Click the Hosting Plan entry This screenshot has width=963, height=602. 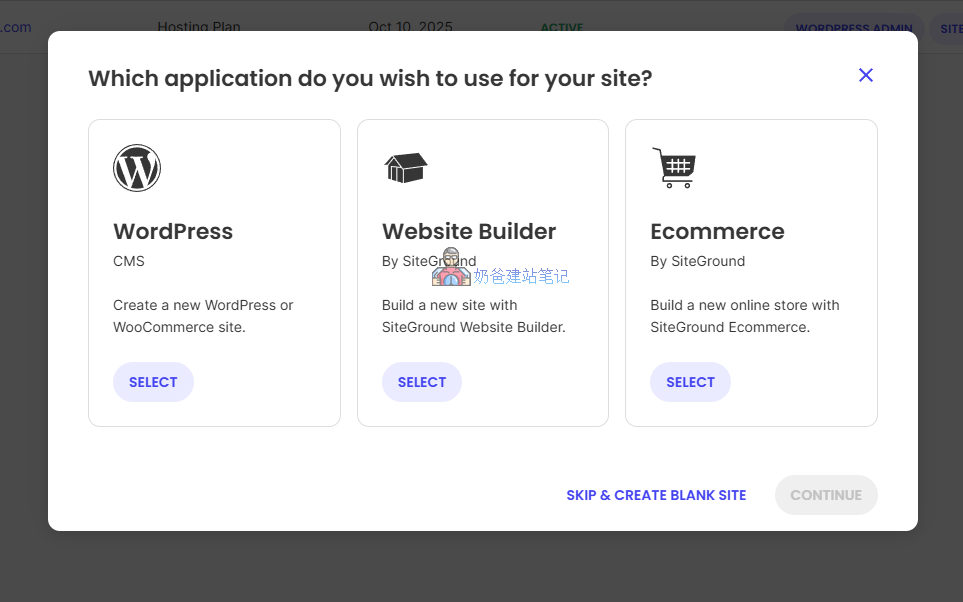pos(199,27)
